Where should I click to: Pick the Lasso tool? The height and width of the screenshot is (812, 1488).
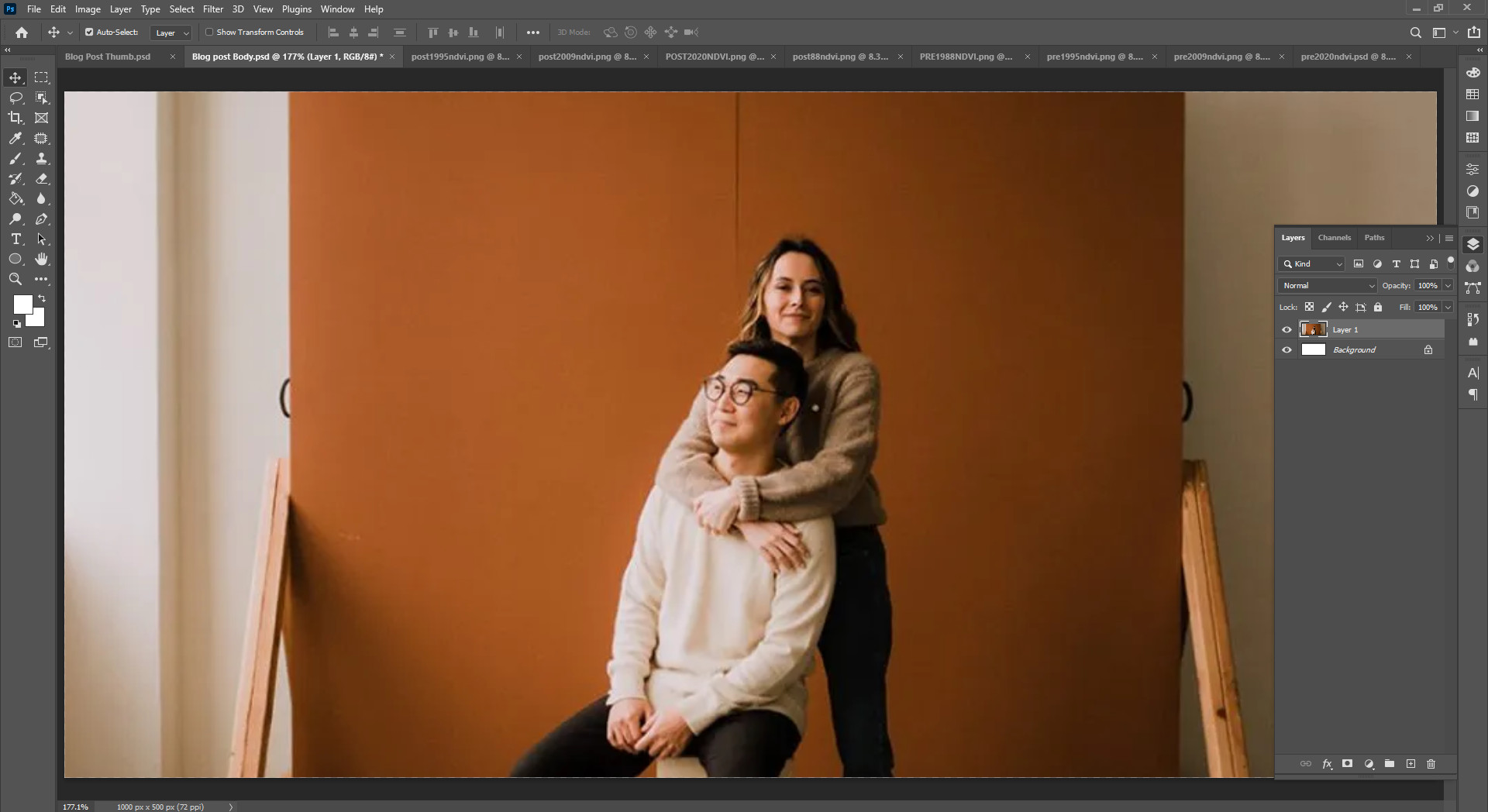[x=15, y=98]
